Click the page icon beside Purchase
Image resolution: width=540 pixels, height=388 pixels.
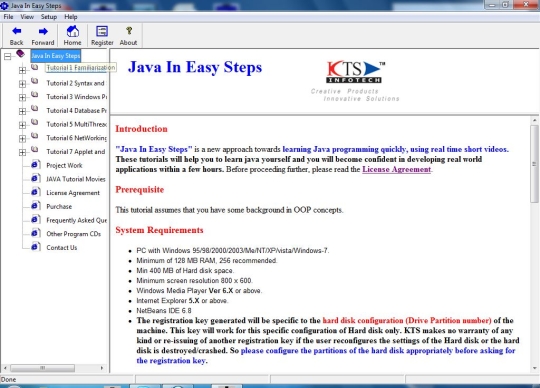click(35, 206)
